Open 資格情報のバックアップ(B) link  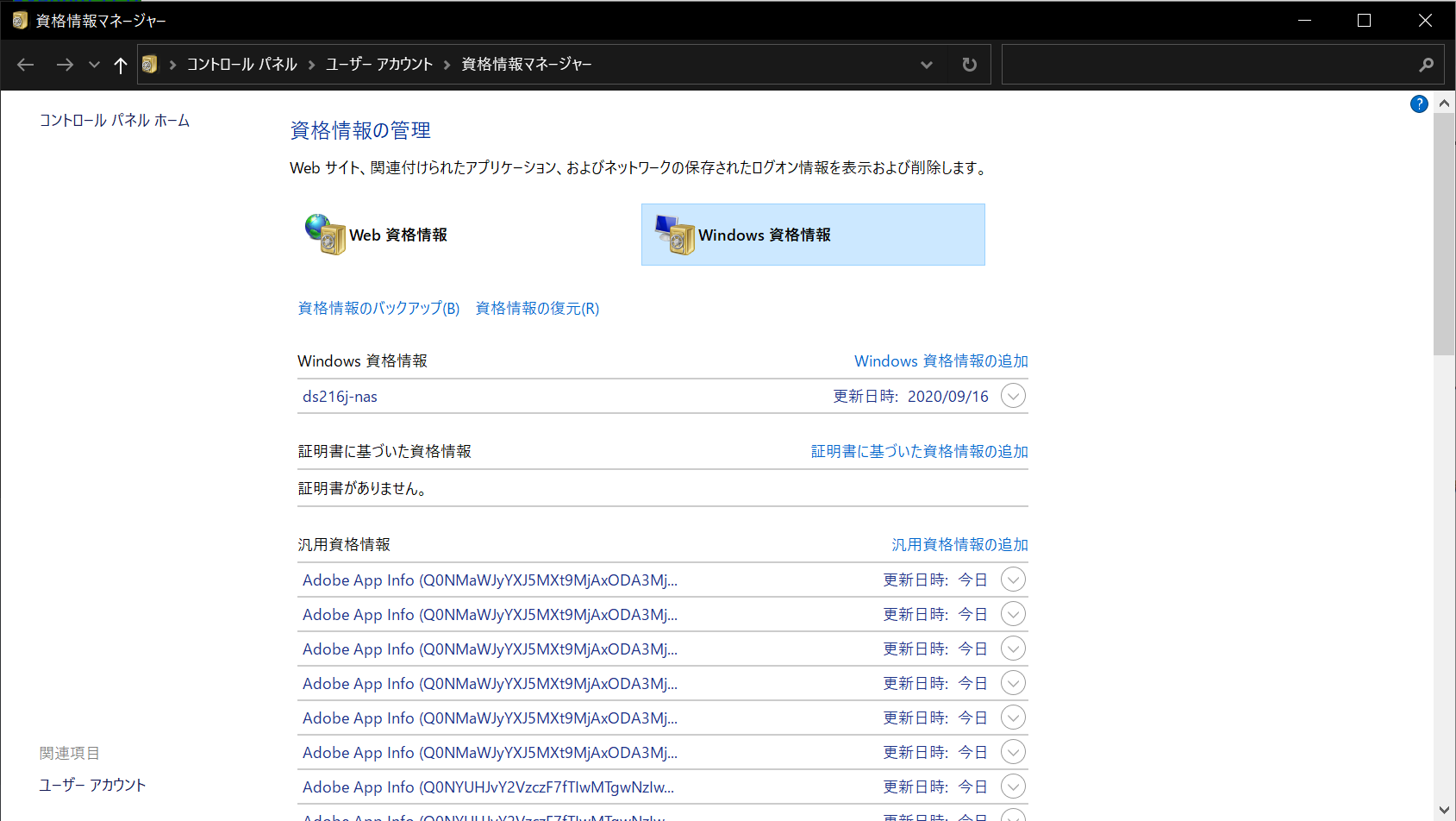(378, 308)
